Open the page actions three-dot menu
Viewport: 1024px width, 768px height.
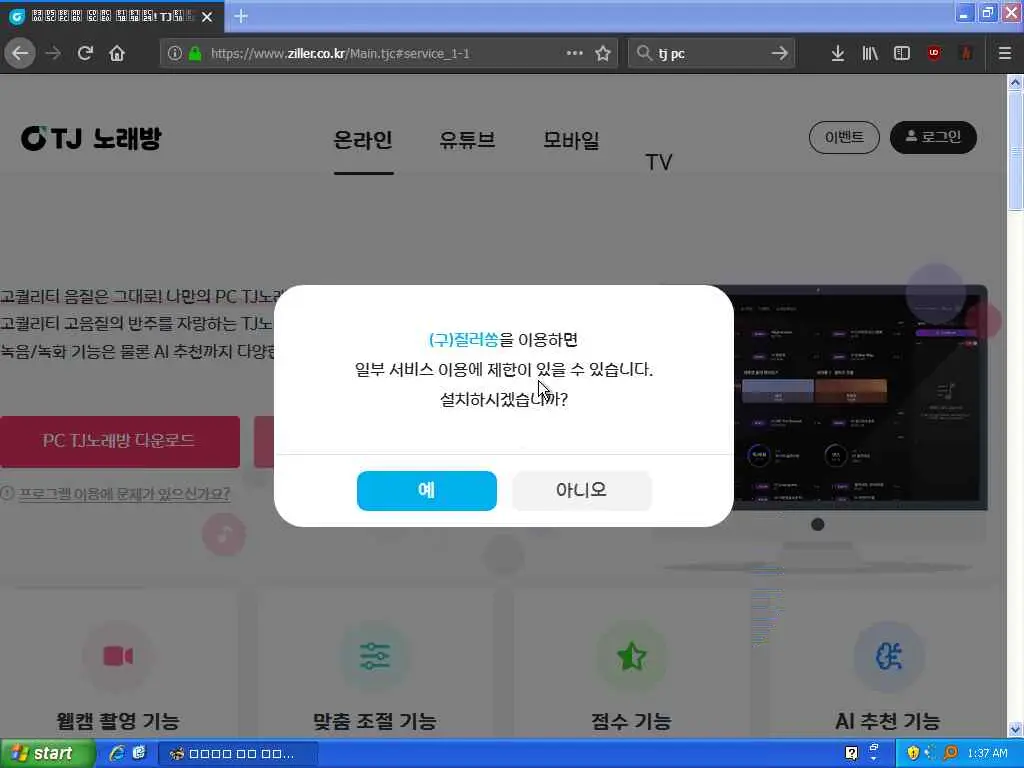click(574, 53)
